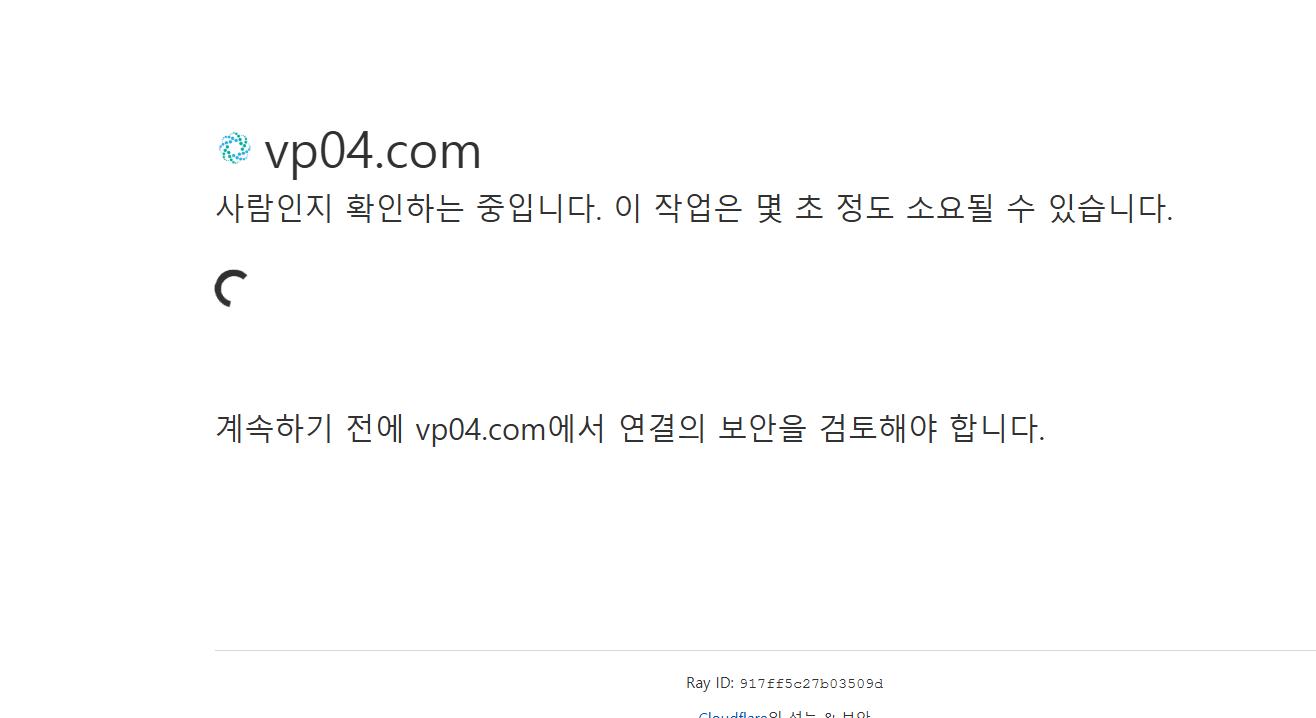The height and width of the screenshot is (718, 1316).
Task: Click the Ray ID hexadecimal code
Action: [x=811, y=684]
